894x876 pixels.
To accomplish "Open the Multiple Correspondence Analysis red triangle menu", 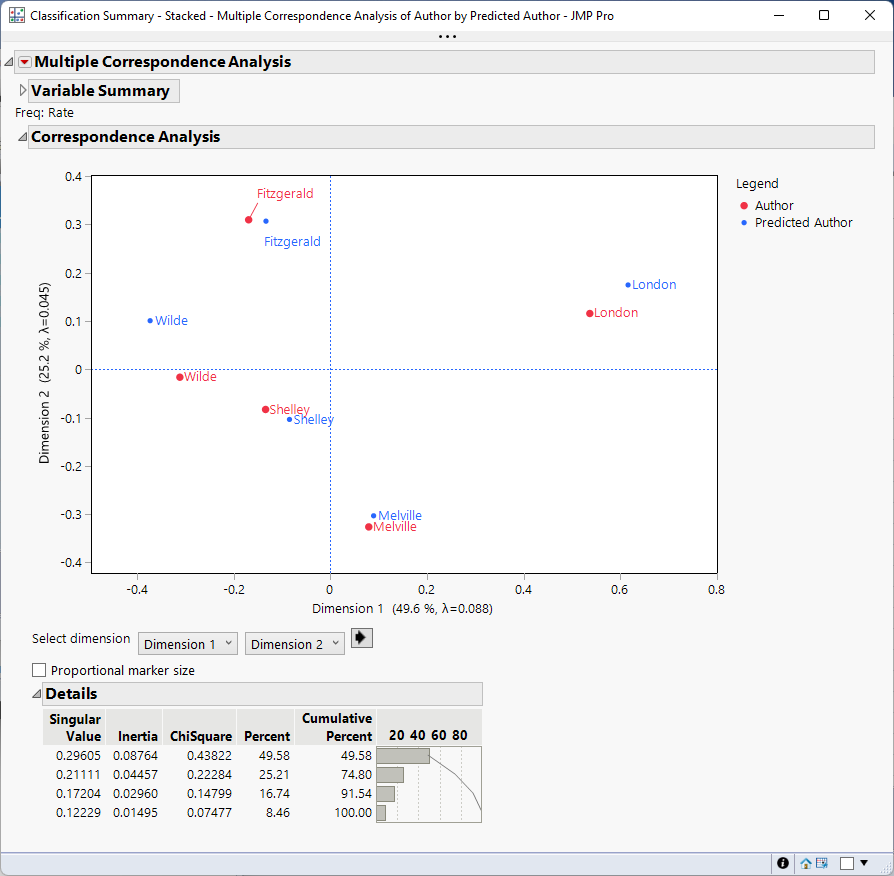I will pyautogui.click(x=24, y=61).
